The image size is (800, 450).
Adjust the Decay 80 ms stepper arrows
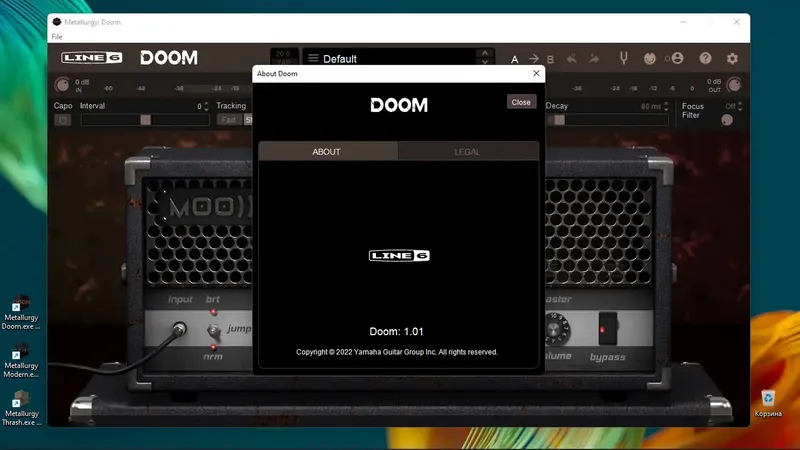tap(666, 106)
